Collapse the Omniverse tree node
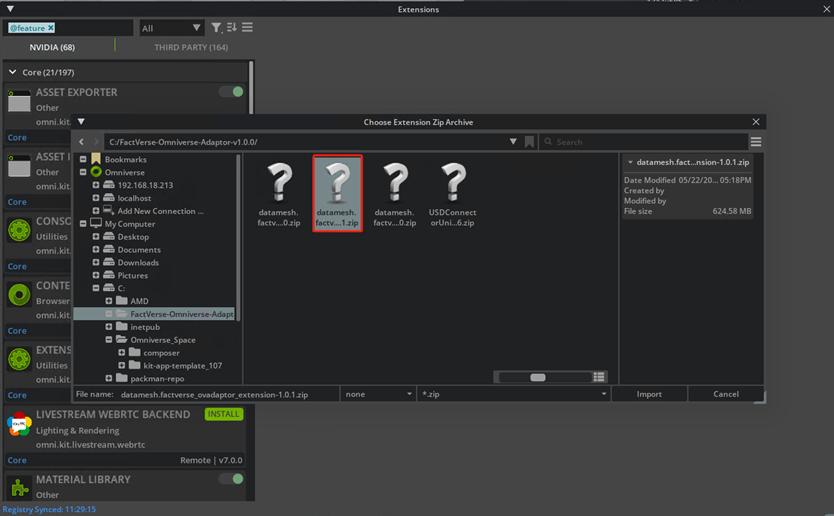The height and width of the screenshot is (516, 834). [83, 172]
